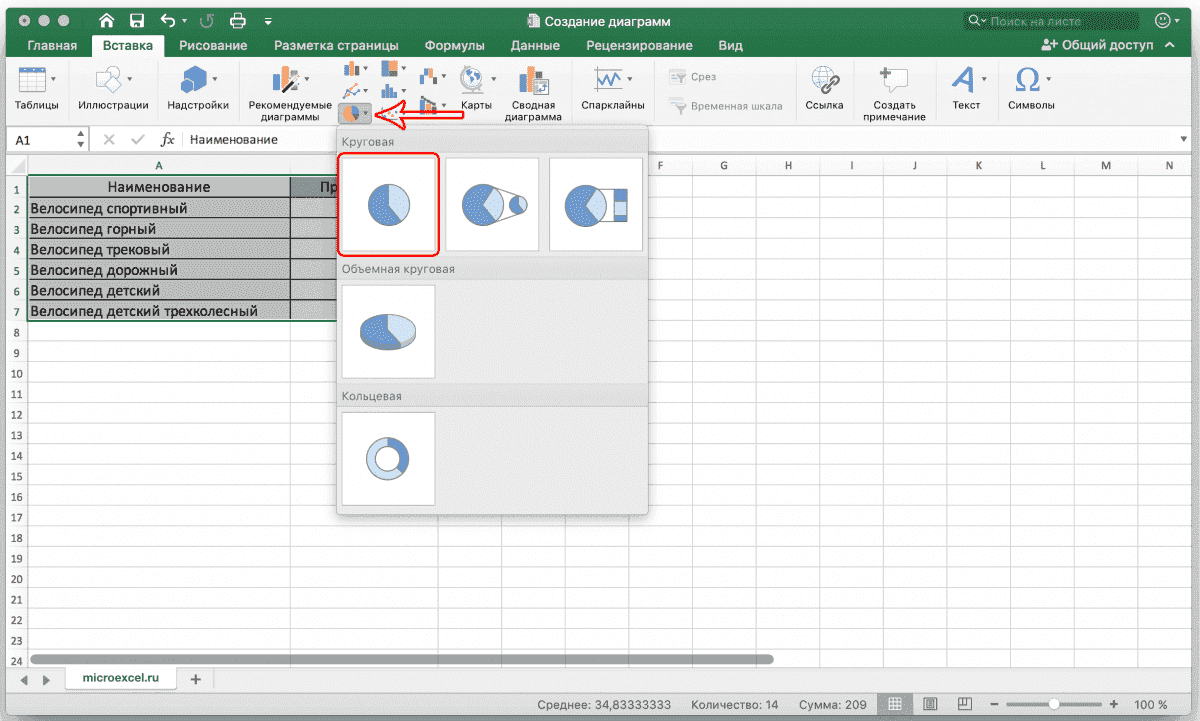This screenshot has width=1200, height=721.
Task: Select the basic pie chart (Круговая) thumbnail
Action: 388,204
